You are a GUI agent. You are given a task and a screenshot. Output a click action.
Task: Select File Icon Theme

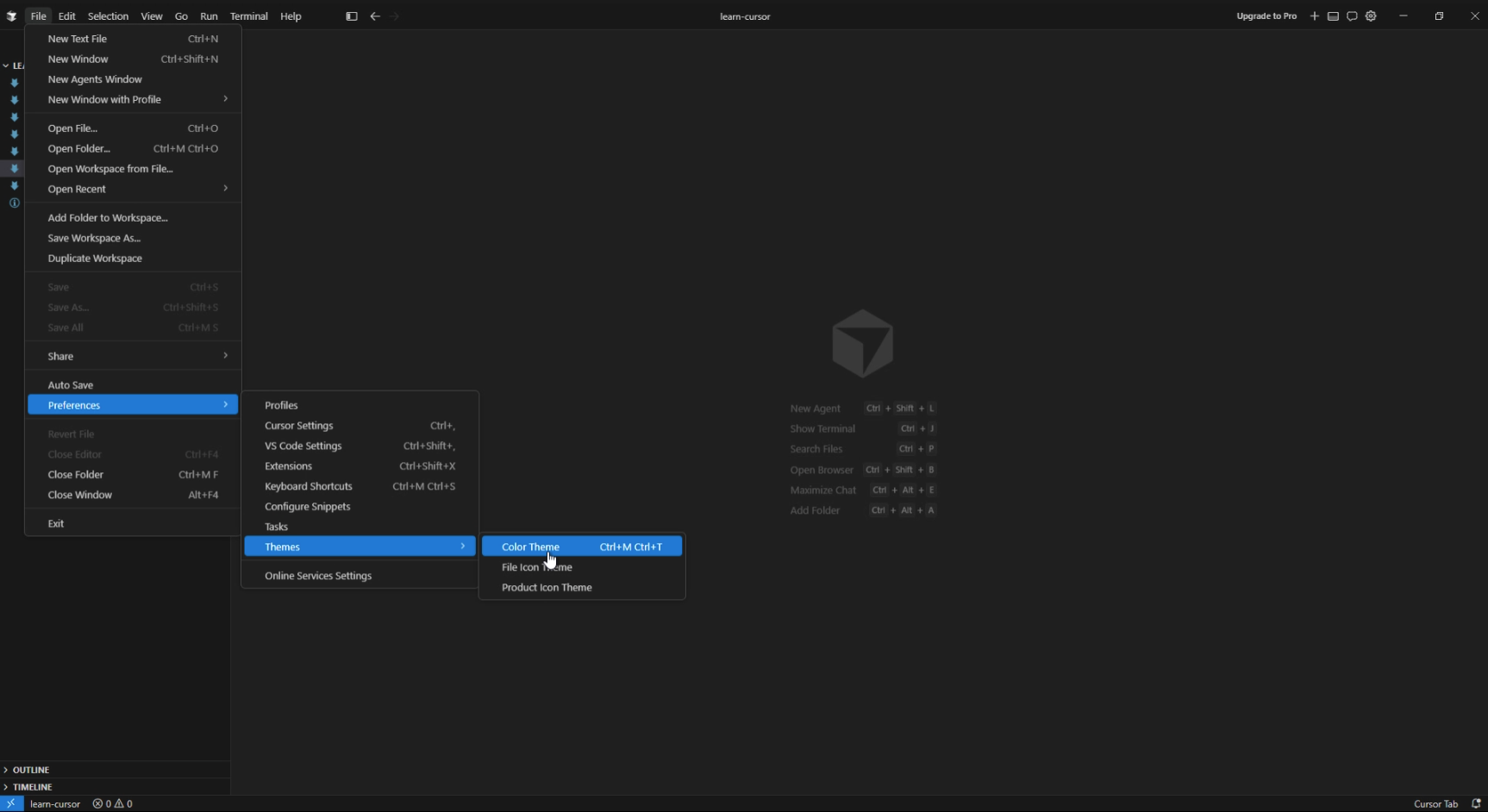[582, 567]
